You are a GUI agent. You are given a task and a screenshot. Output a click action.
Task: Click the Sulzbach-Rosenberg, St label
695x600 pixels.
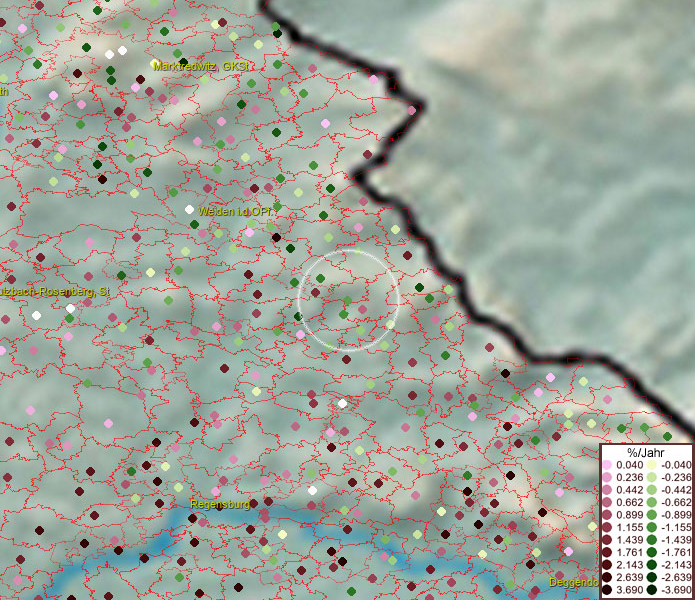(x=54, y=291)
